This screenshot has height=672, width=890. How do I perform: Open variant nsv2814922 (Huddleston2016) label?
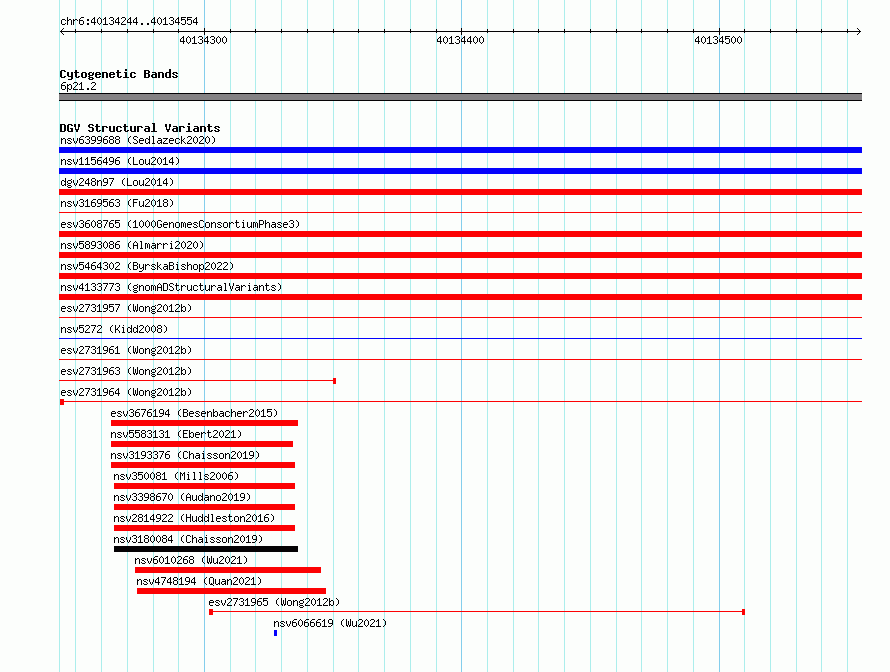(194, 518)
